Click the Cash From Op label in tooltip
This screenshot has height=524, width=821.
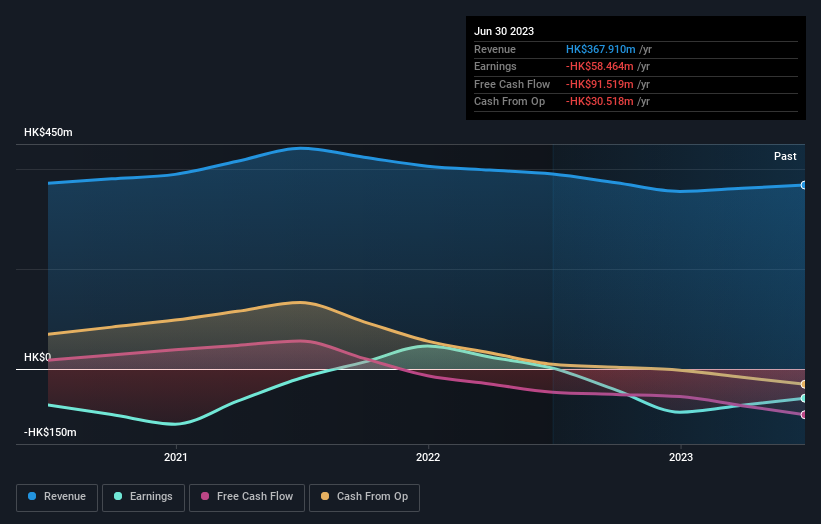click(x=509, y=102)
